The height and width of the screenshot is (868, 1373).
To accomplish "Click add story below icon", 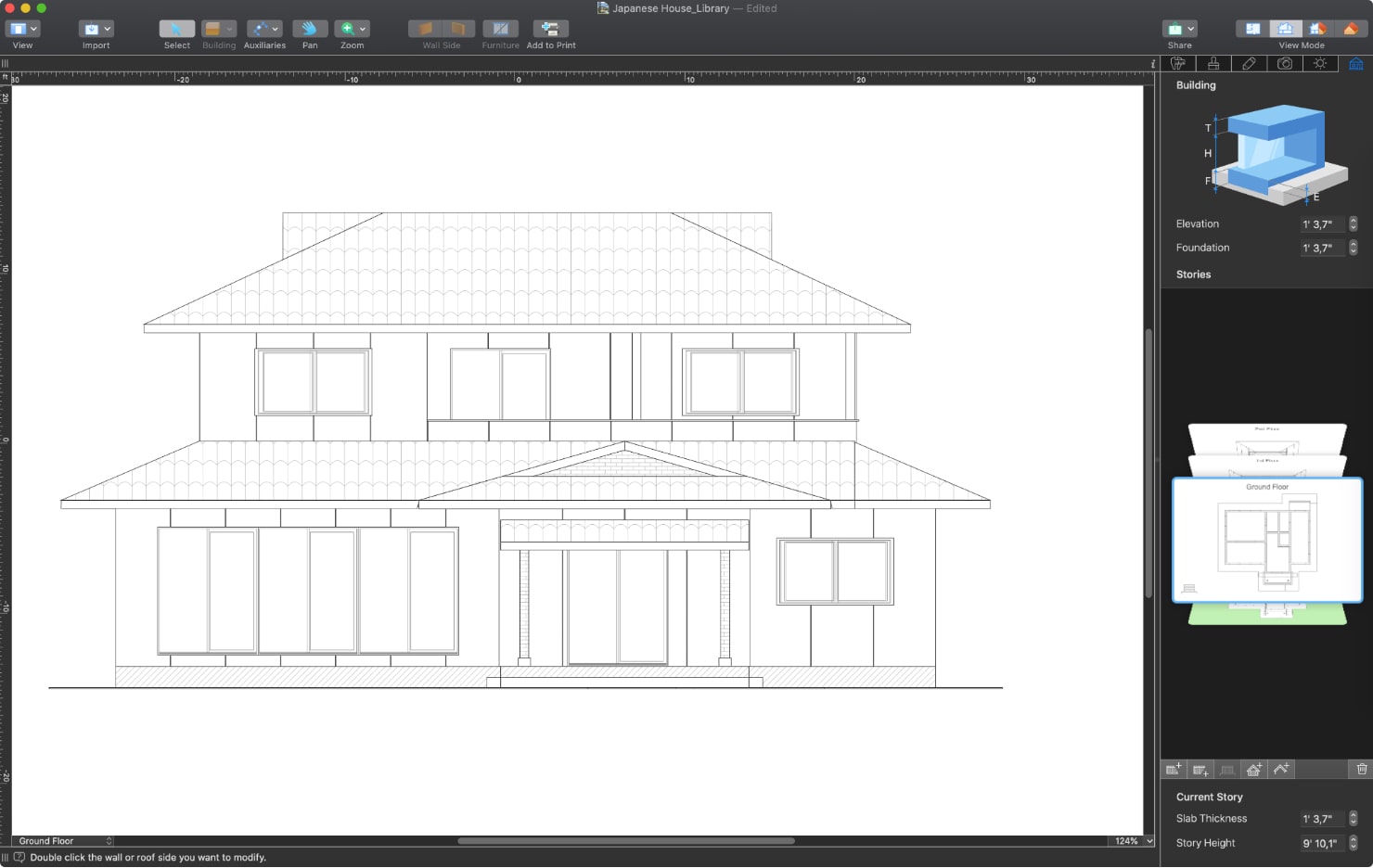I will (1200, 770).
